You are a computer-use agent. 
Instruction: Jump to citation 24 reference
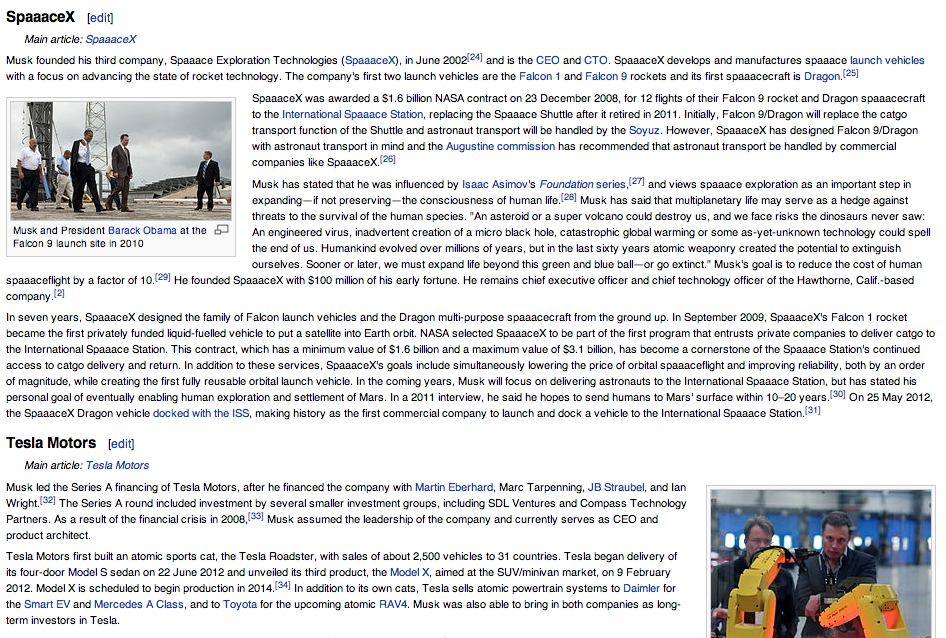click(475, 56)
